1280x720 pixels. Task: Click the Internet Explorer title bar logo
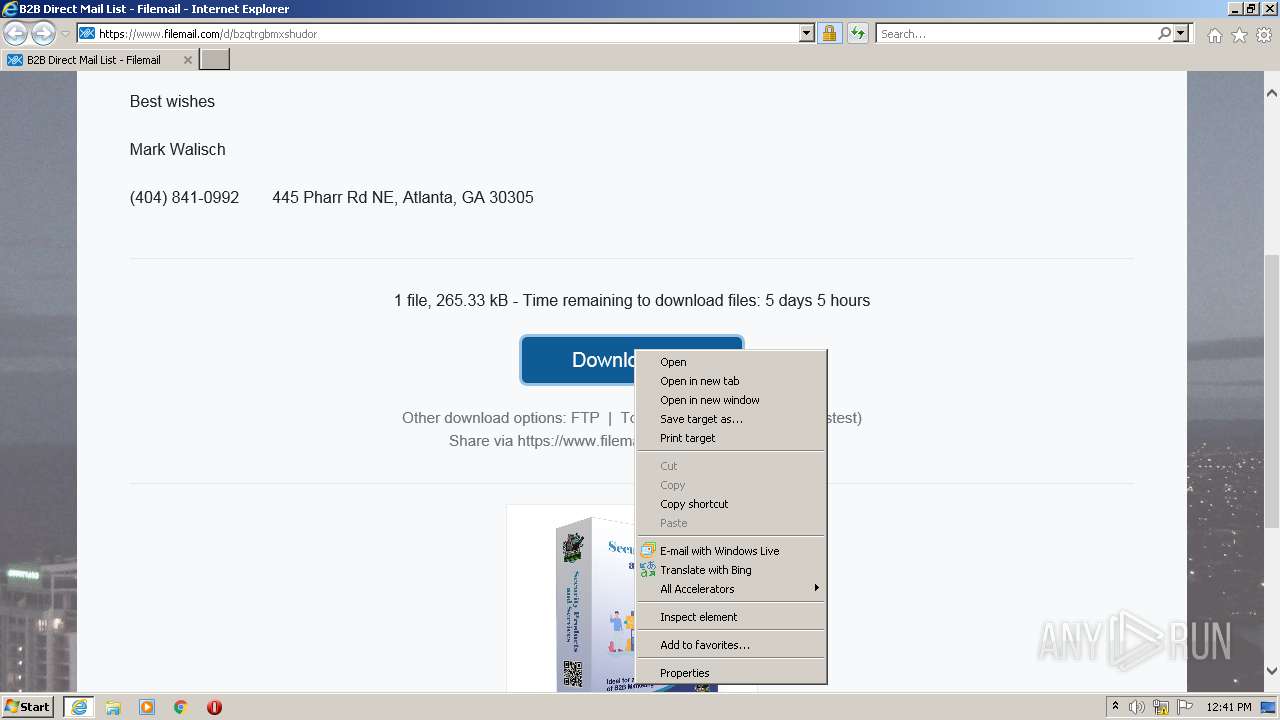point(10,9)
